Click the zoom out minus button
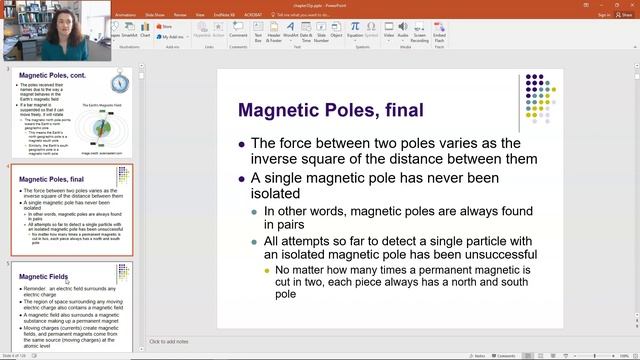 point(575,356)
